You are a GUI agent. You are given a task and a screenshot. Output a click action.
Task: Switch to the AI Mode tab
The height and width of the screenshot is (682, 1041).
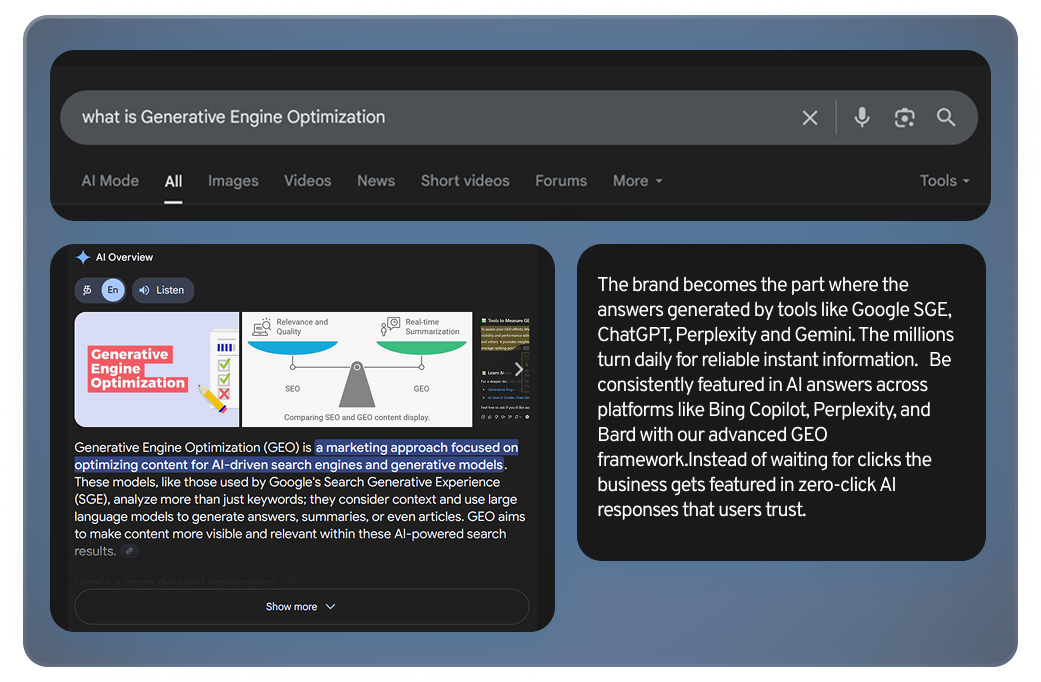pos(110,181)
